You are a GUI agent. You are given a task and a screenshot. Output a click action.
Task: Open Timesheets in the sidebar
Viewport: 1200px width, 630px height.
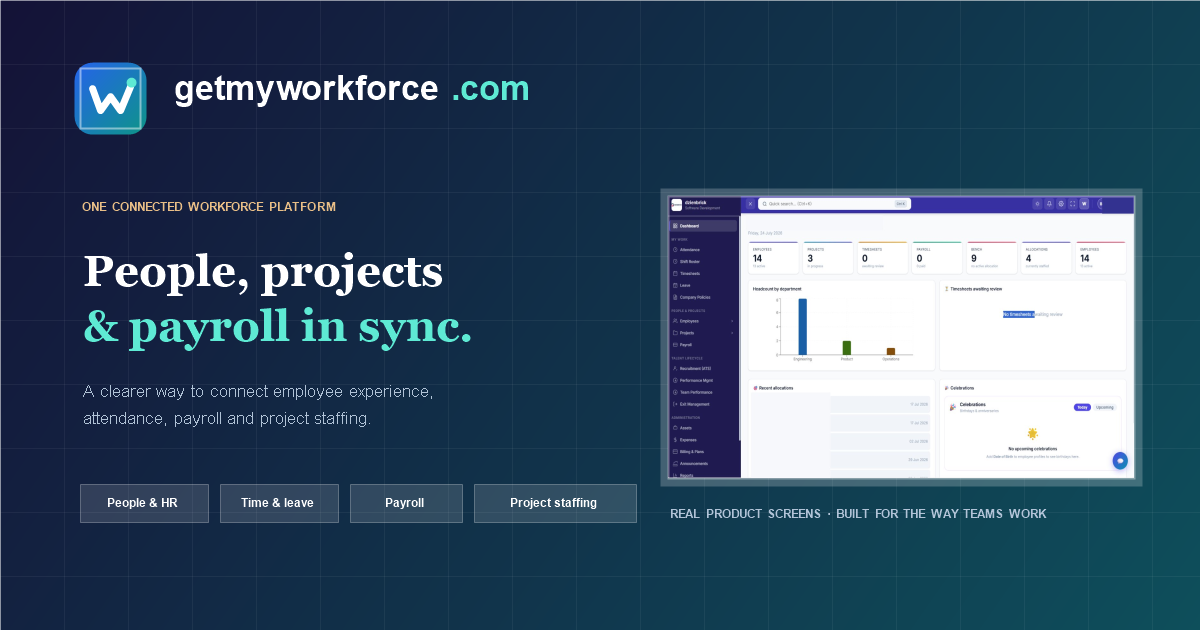(x=704, y=274)
